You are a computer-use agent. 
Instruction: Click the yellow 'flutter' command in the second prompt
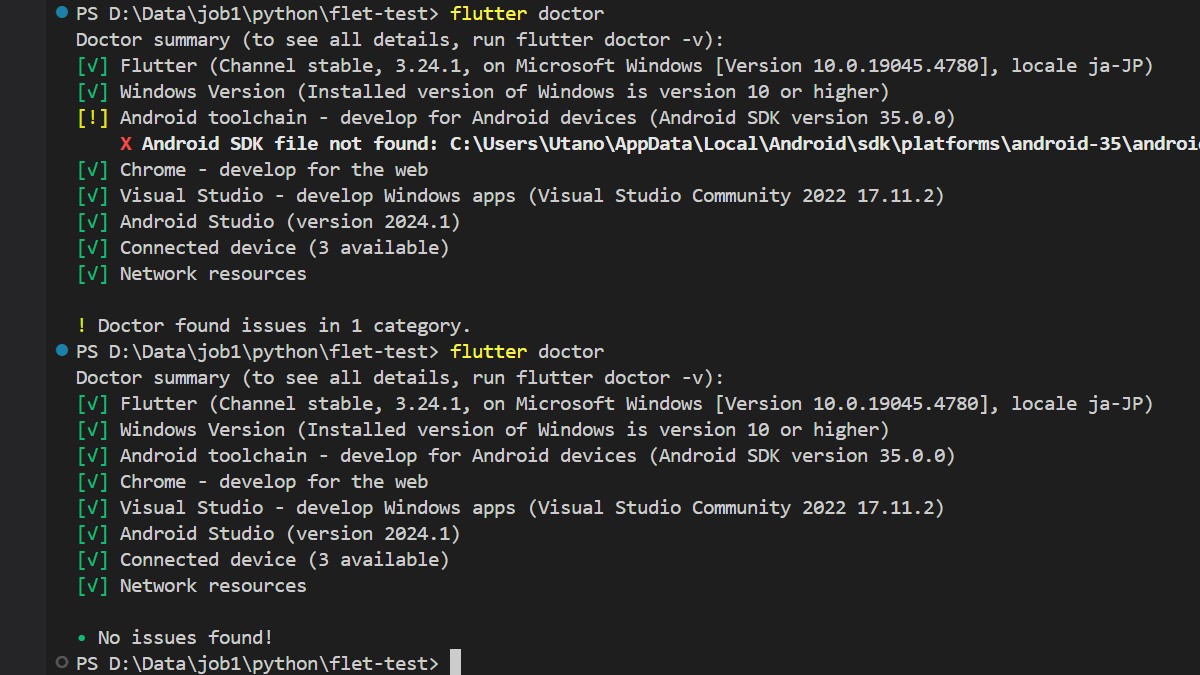(489, 352)
